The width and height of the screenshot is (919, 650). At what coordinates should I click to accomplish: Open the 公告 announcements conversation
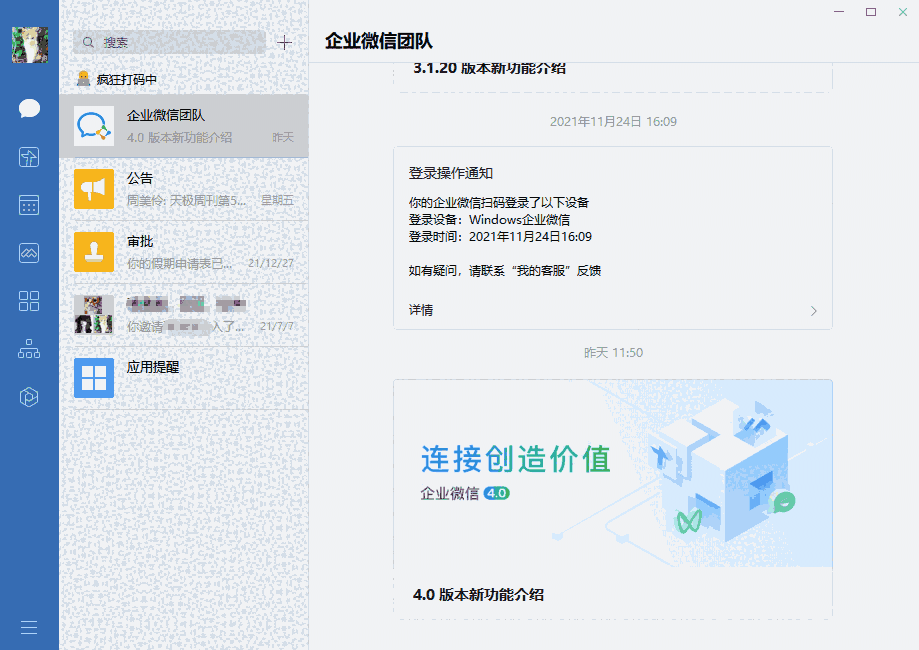point(185,186)
